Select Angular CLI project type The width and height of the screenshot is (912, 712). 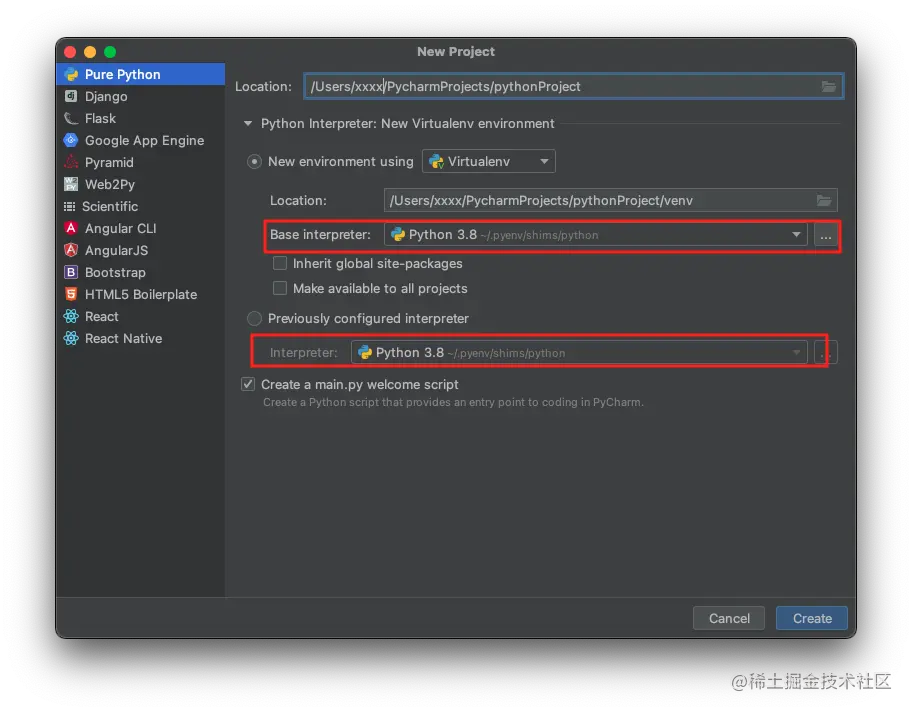tap(141, 228)
